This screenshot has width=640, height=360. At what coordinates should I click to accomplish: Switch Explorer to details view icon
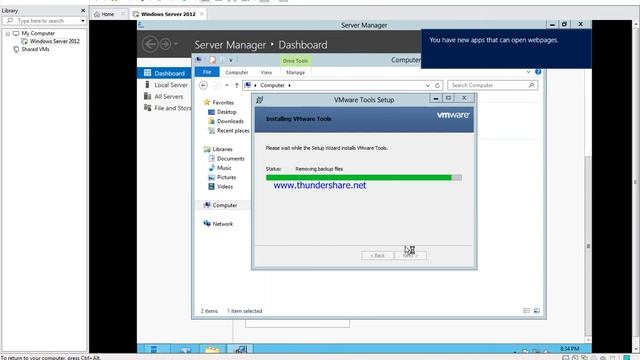click(x=527, y=311)
